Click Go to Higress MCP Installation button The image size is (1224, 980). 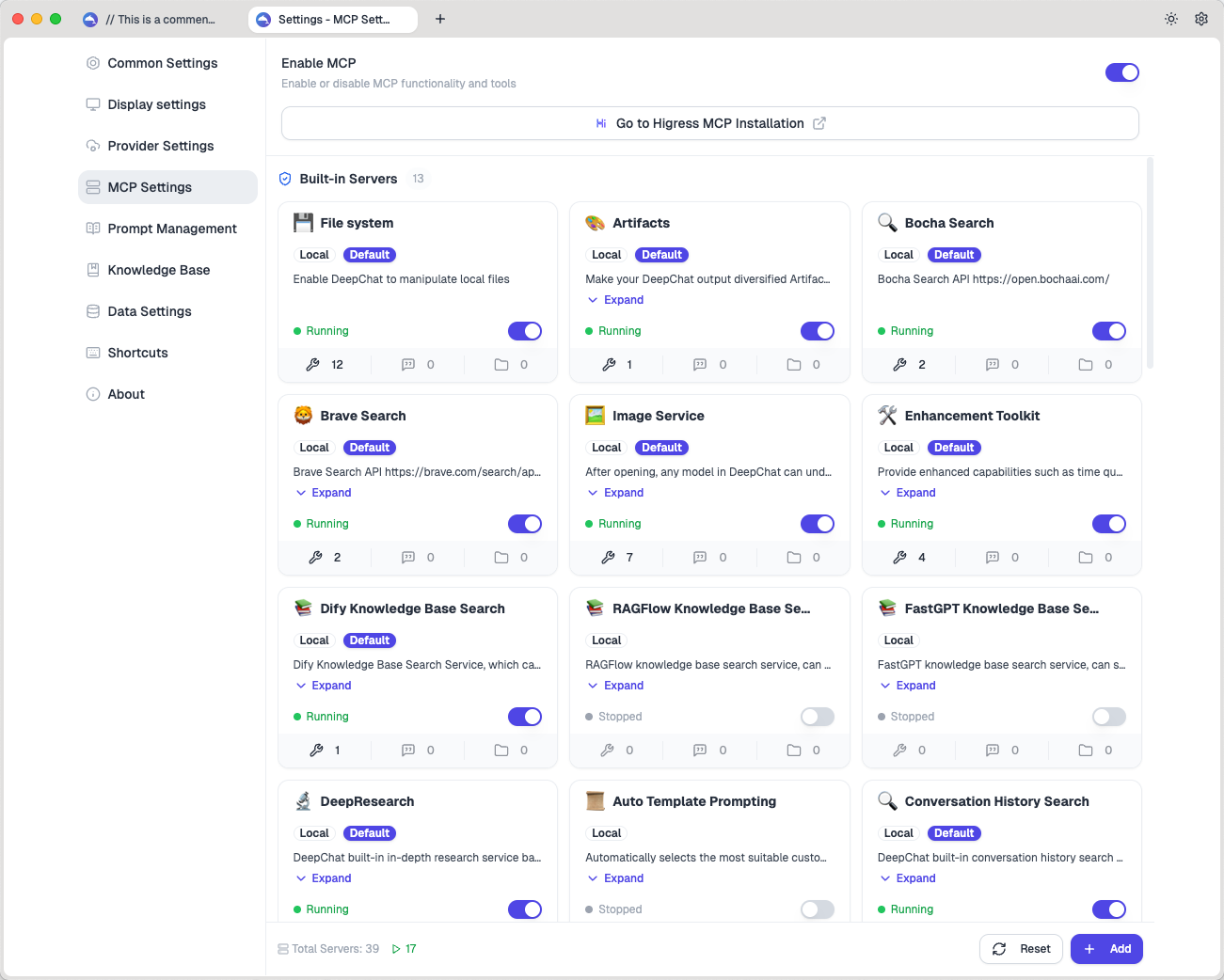click(x=710, y=123)
